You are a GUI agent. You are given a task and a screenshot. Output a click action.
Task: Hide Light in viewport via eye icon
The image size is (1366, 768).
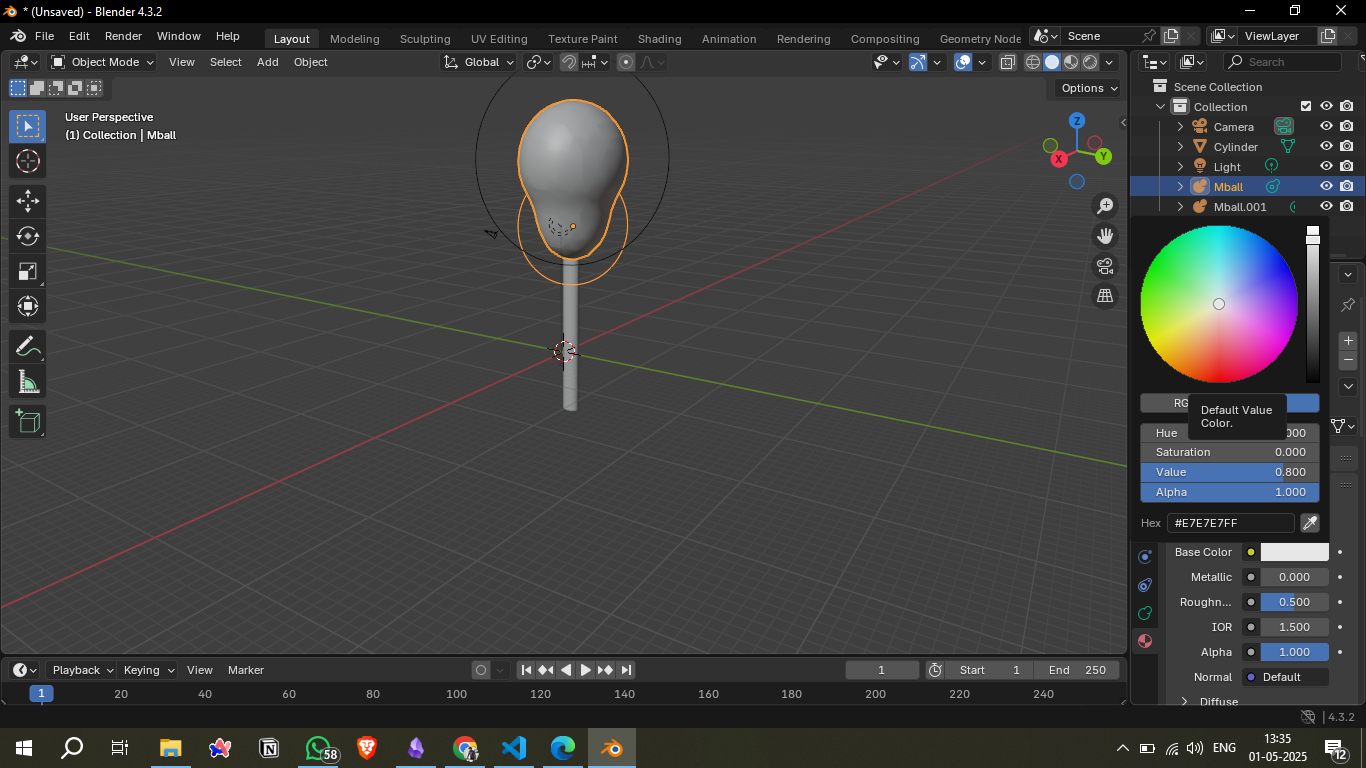pyautogui.click(x=1326, y=166)
